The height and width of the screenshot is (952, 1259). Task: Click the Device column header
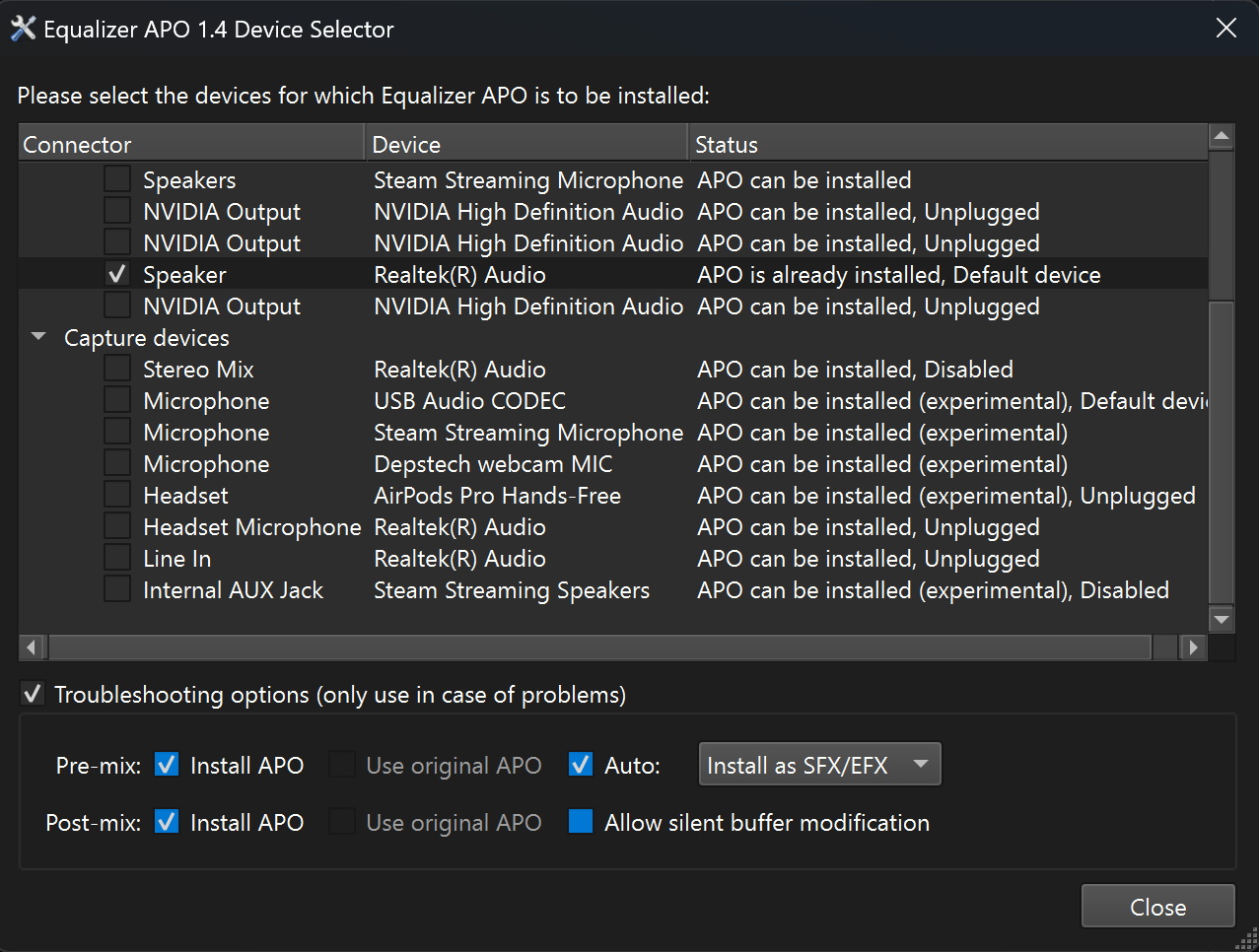[x=525, y=145]
